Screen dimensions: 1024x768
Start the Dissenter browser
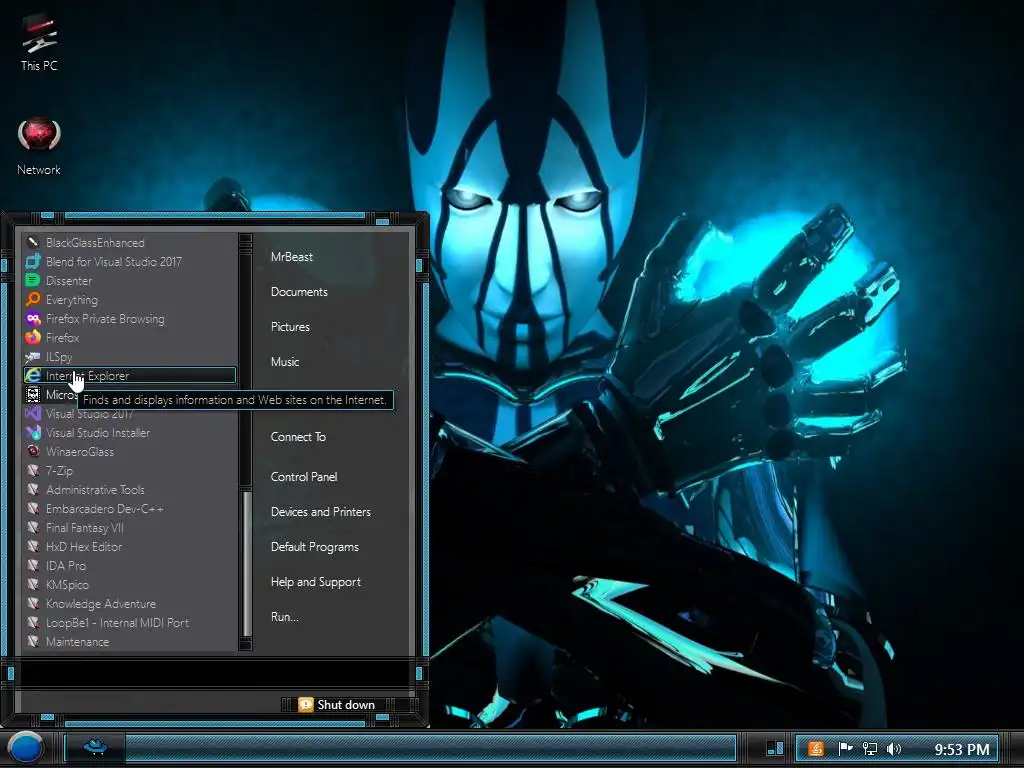[129, 281]
